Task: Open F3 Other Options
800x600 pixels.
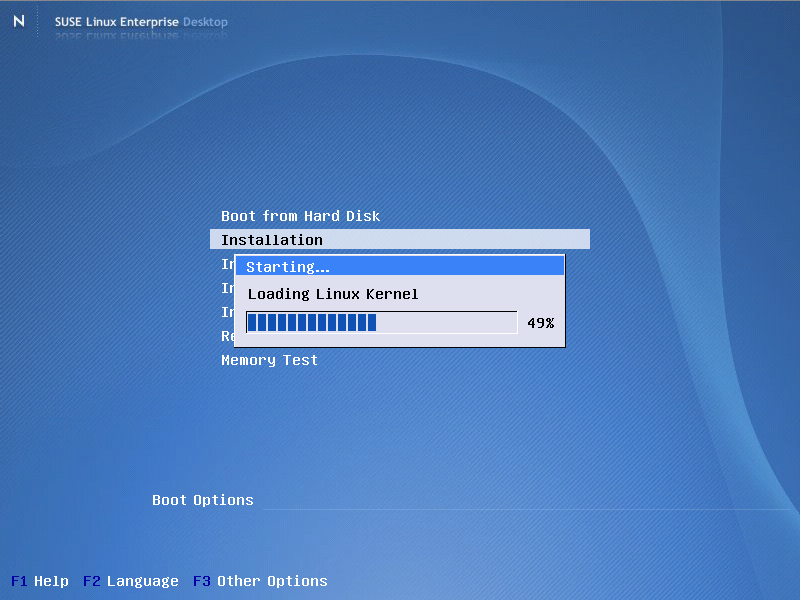Action: click(x=260, y=581)
